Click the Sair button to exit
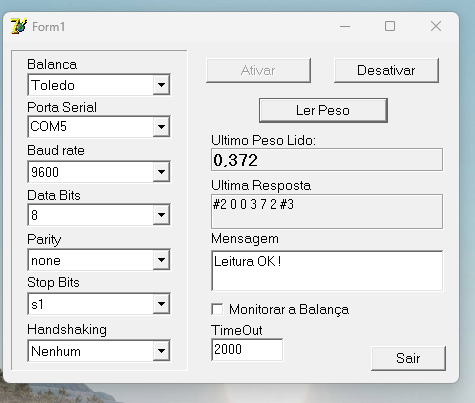 click(x=408, y=358)
